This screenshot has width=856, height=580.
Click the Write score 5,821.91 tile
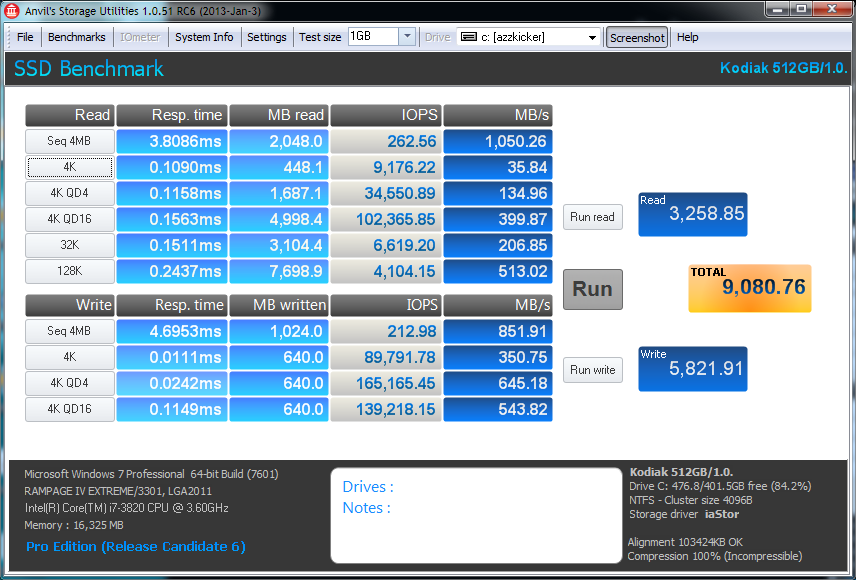pyautogui.click(x=693, y=369)
